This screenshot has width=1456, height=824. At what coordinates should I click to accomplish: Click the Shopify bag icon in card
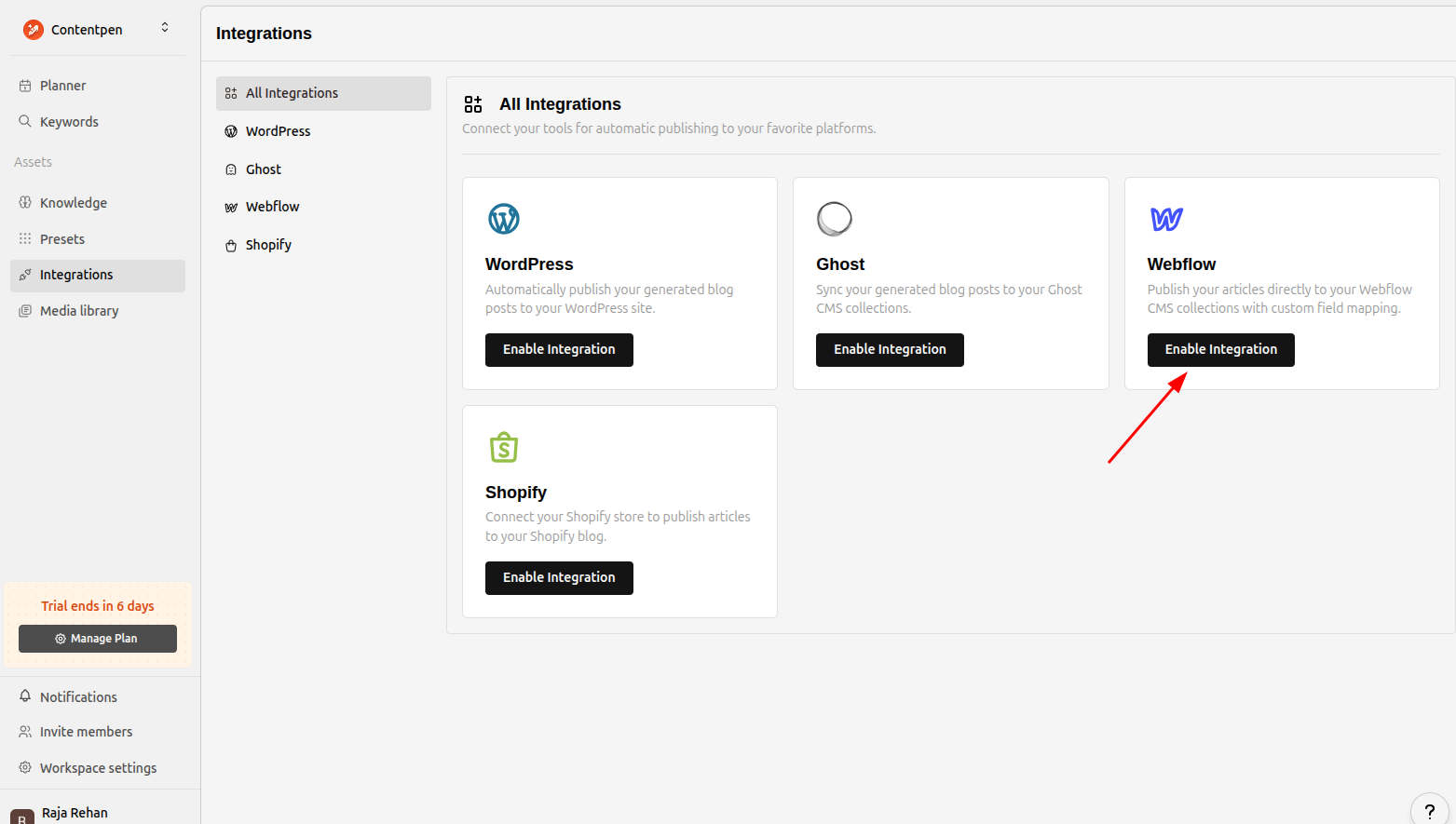(504, 447)
